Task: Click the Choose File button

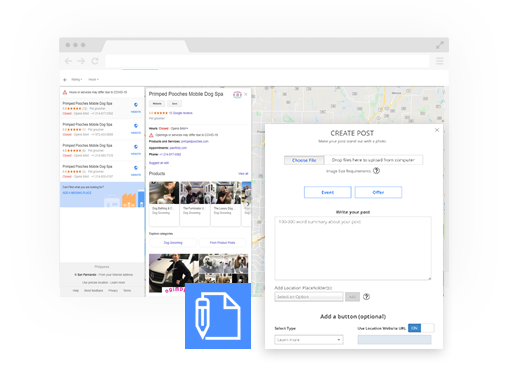Action: click(304, 160)
